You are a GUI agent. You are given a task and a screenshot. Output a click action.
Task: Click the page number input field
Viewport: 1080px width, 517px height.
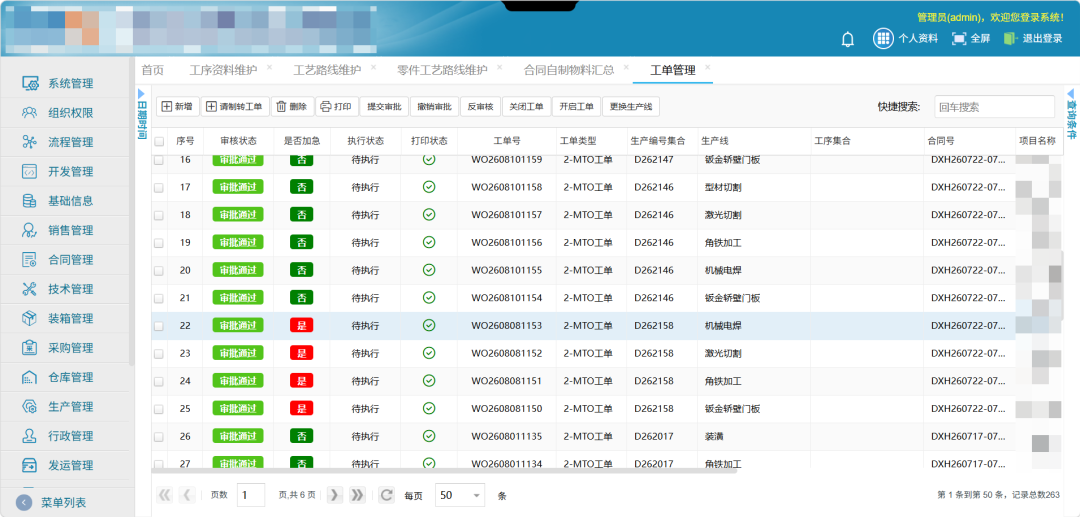click(x=251, y=495)
